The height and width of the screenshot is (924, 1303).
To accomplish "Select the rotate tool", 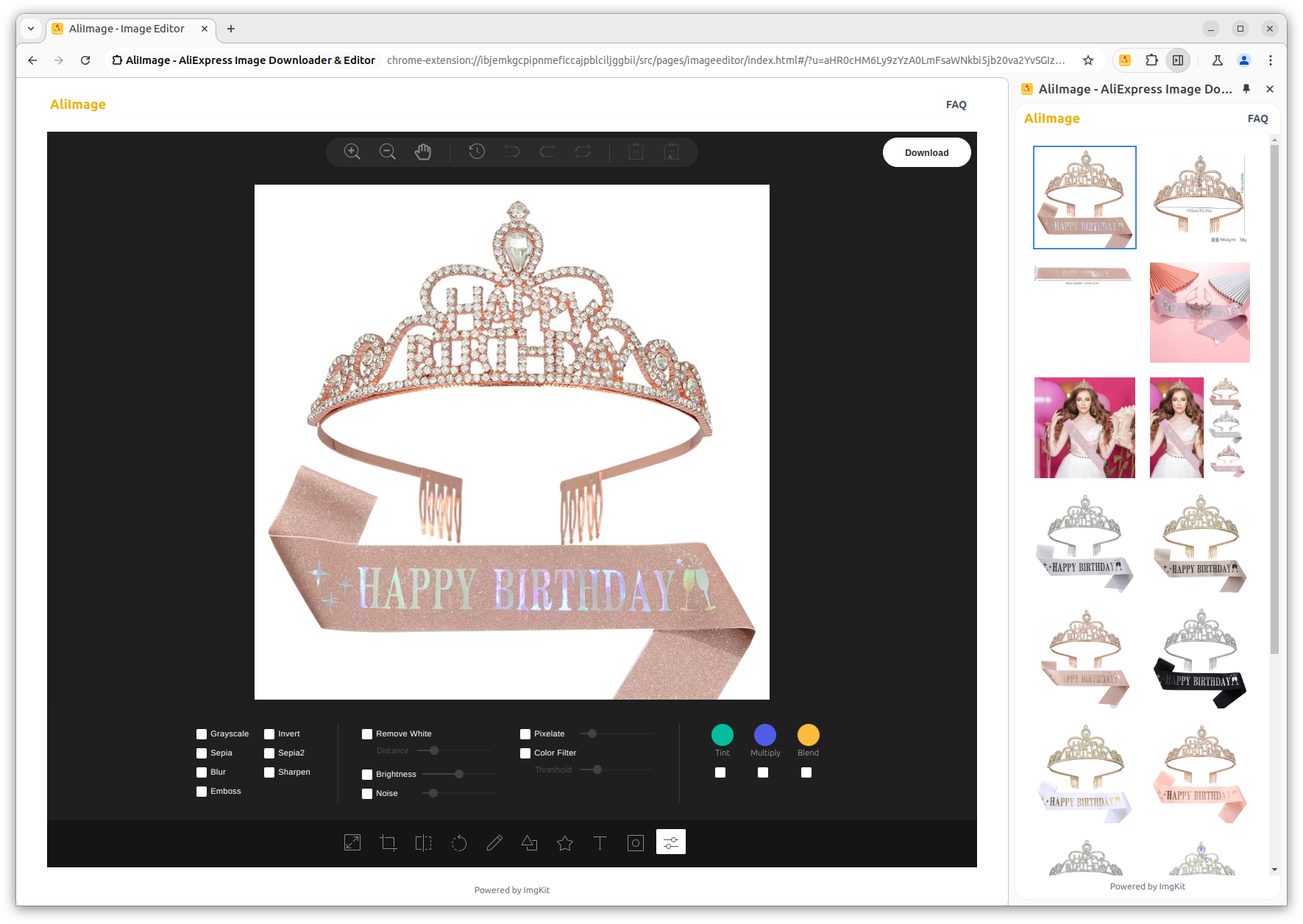I will (459, 843).
